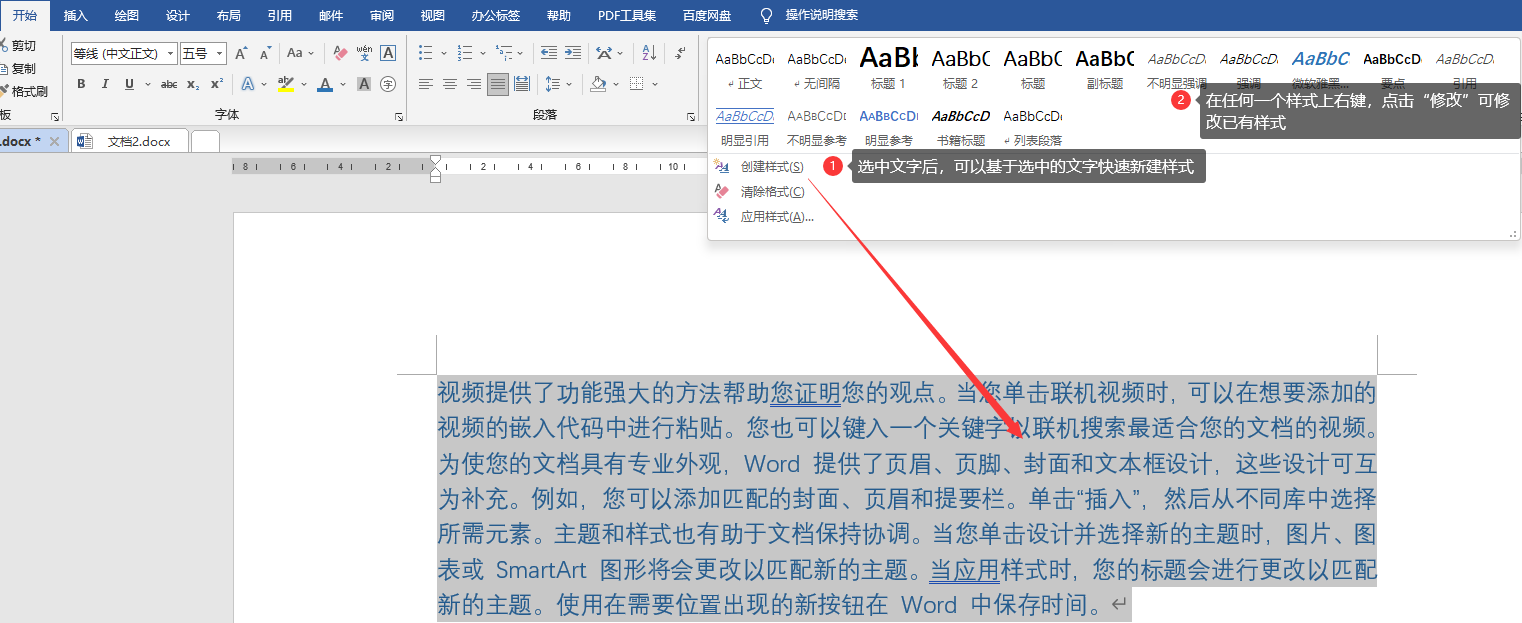
Task: Switch to the 文档2.docx document tab
Action: click(128, 141)
